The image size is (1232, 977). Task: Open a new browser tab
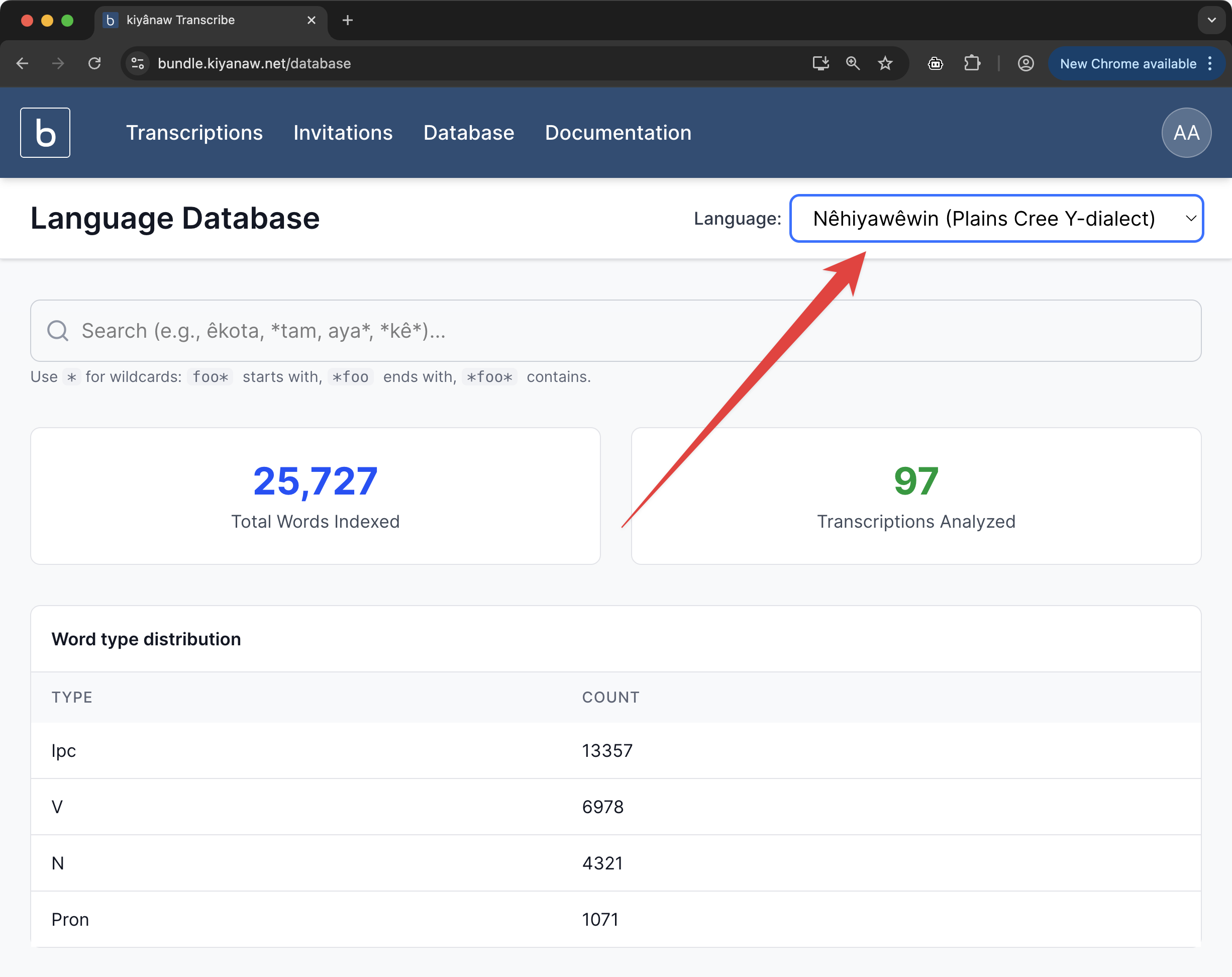pyautogui.click(x=347, y=21)
